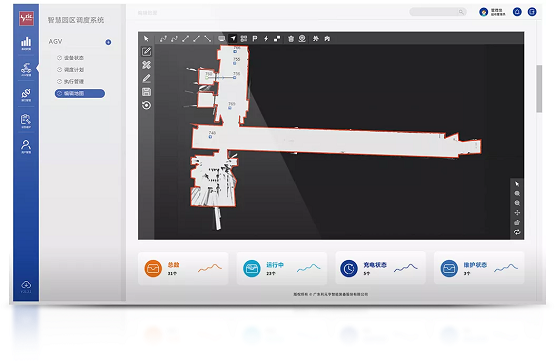
Task: Click the trash delete icon in toolbar
Action: [x=291, y=39]
